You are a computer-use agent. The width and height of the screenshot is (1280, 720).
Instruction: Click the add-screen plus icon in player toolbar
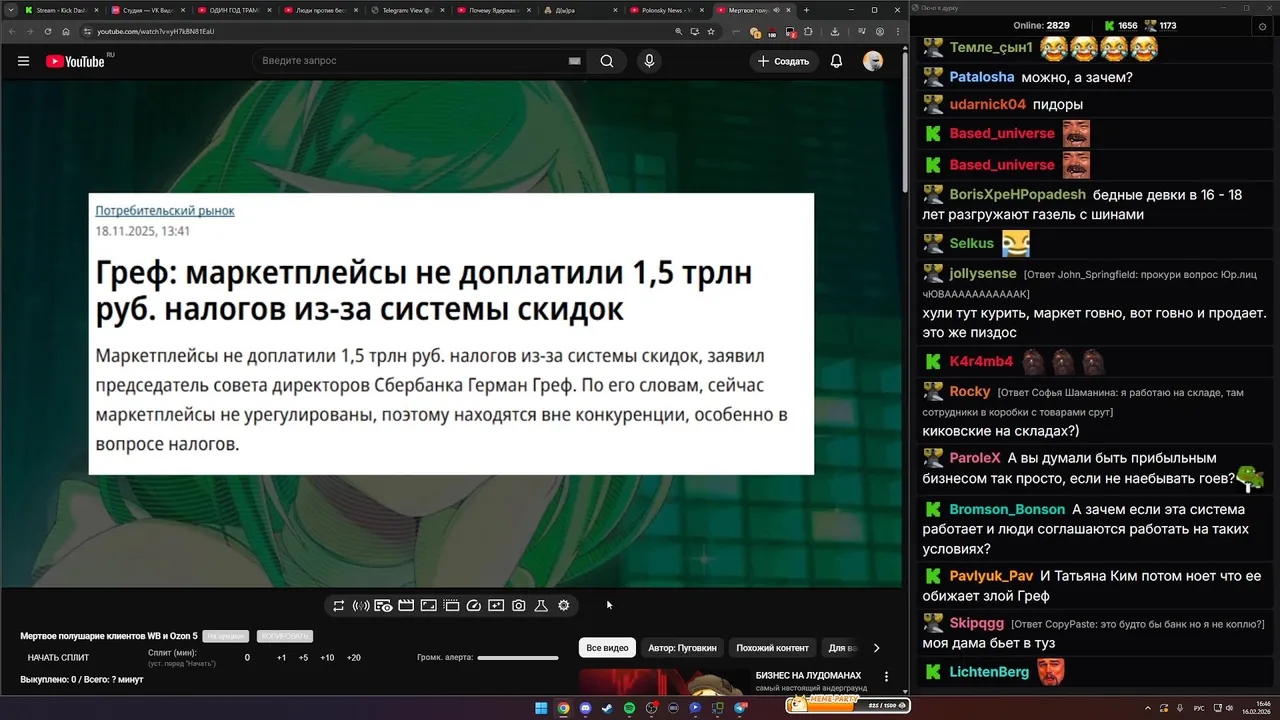pos(496,606)
